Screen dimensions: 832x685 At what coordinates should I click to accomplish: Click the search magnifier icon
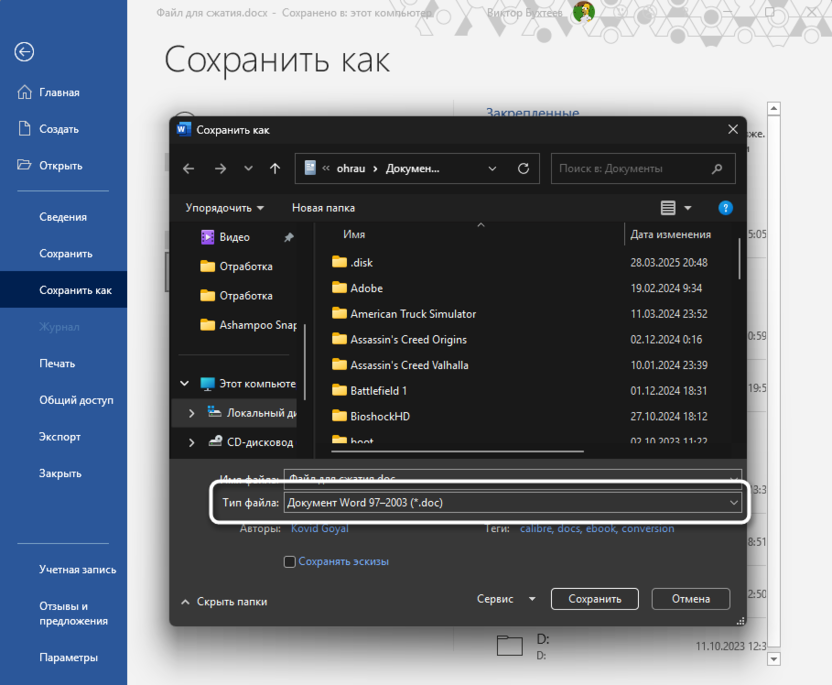point(717,169)
